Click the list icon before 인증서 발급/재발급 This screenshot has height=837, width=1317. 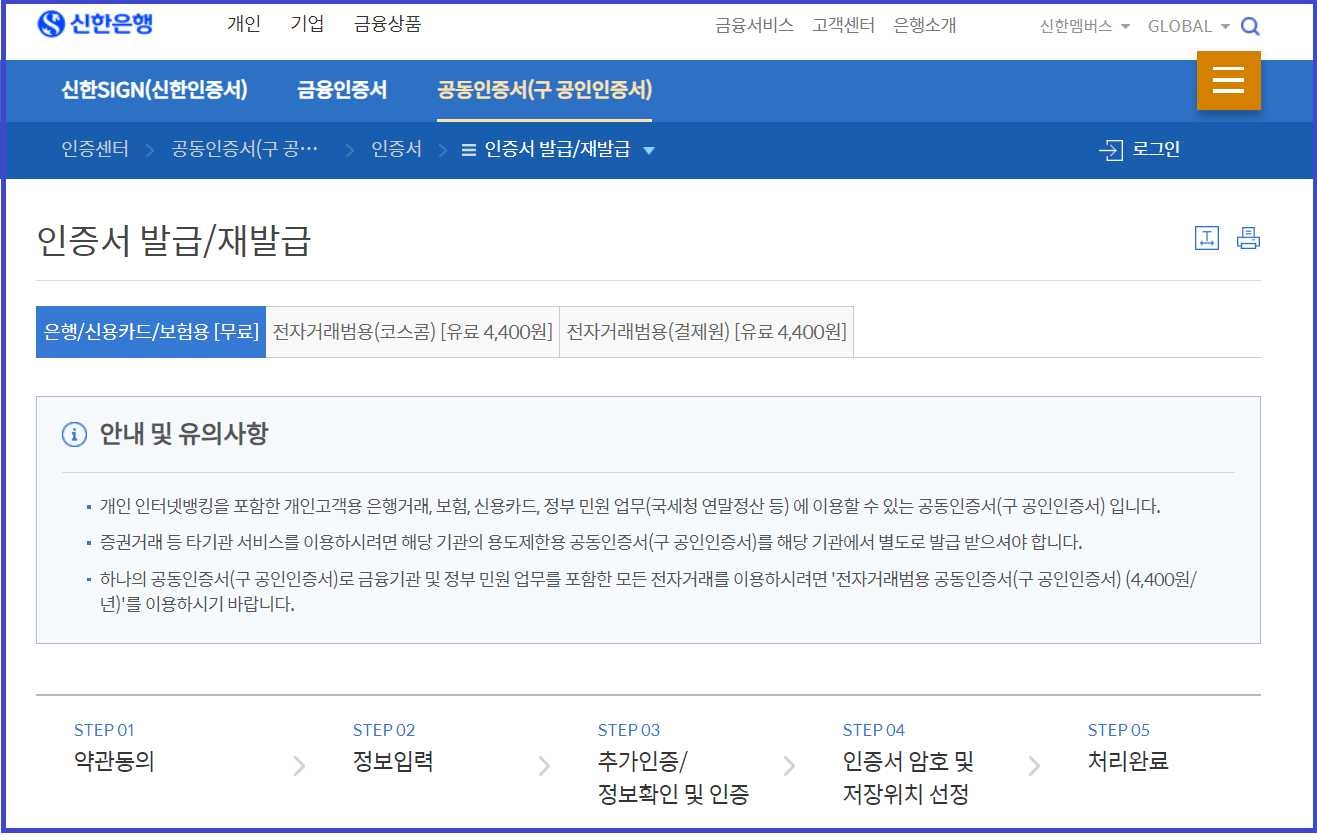coord(468,151)
